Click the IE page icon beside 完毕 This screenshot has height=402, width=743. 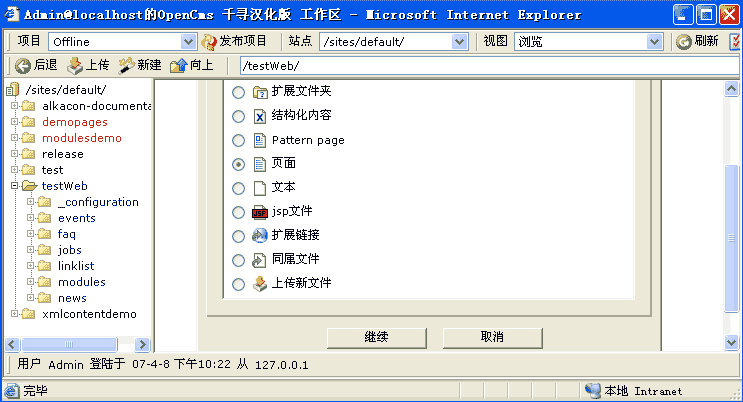pos(11,391)
